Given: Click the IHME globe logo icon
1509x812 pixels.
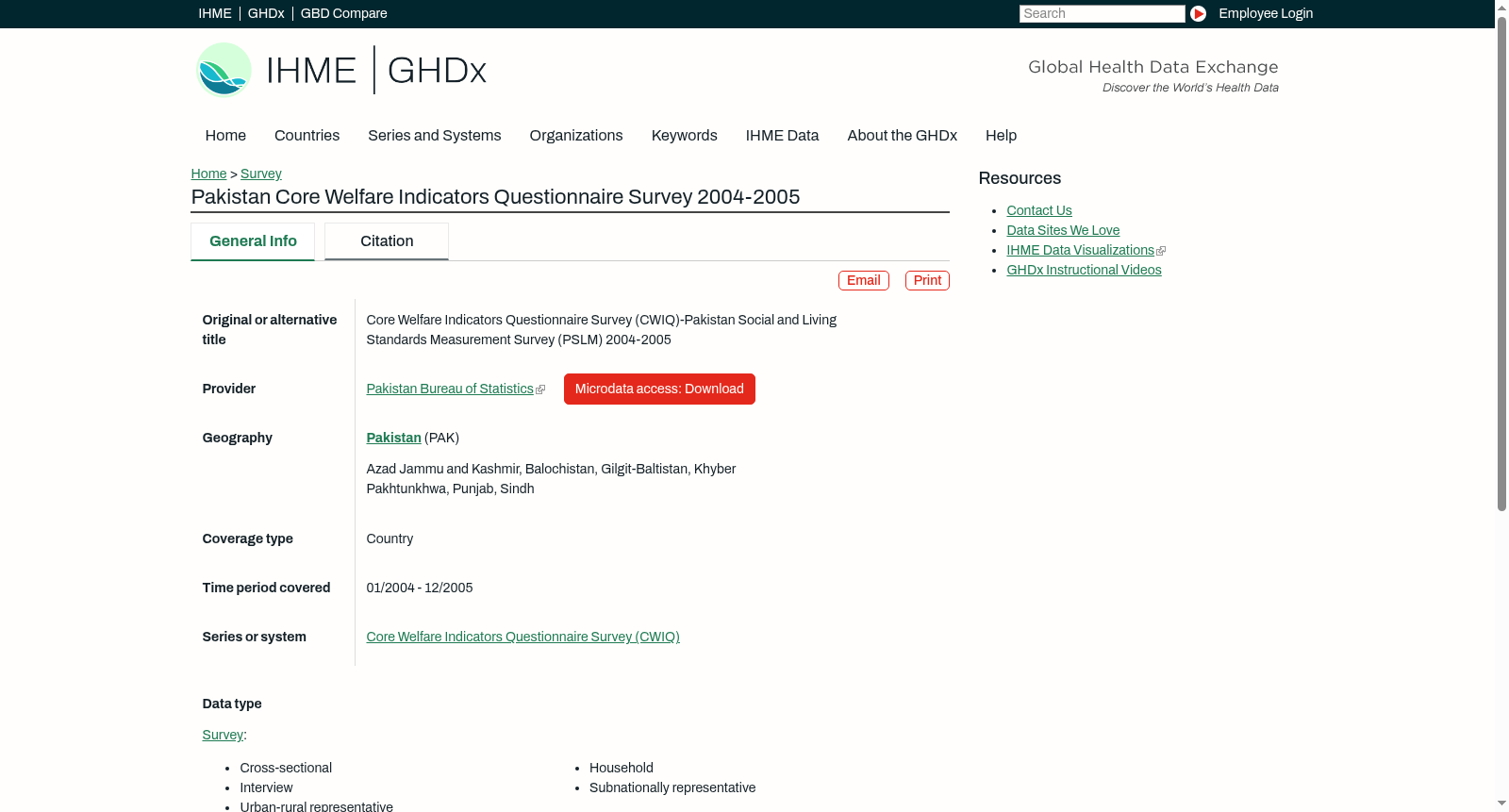Looking at the screenshot, I should 224,70.
